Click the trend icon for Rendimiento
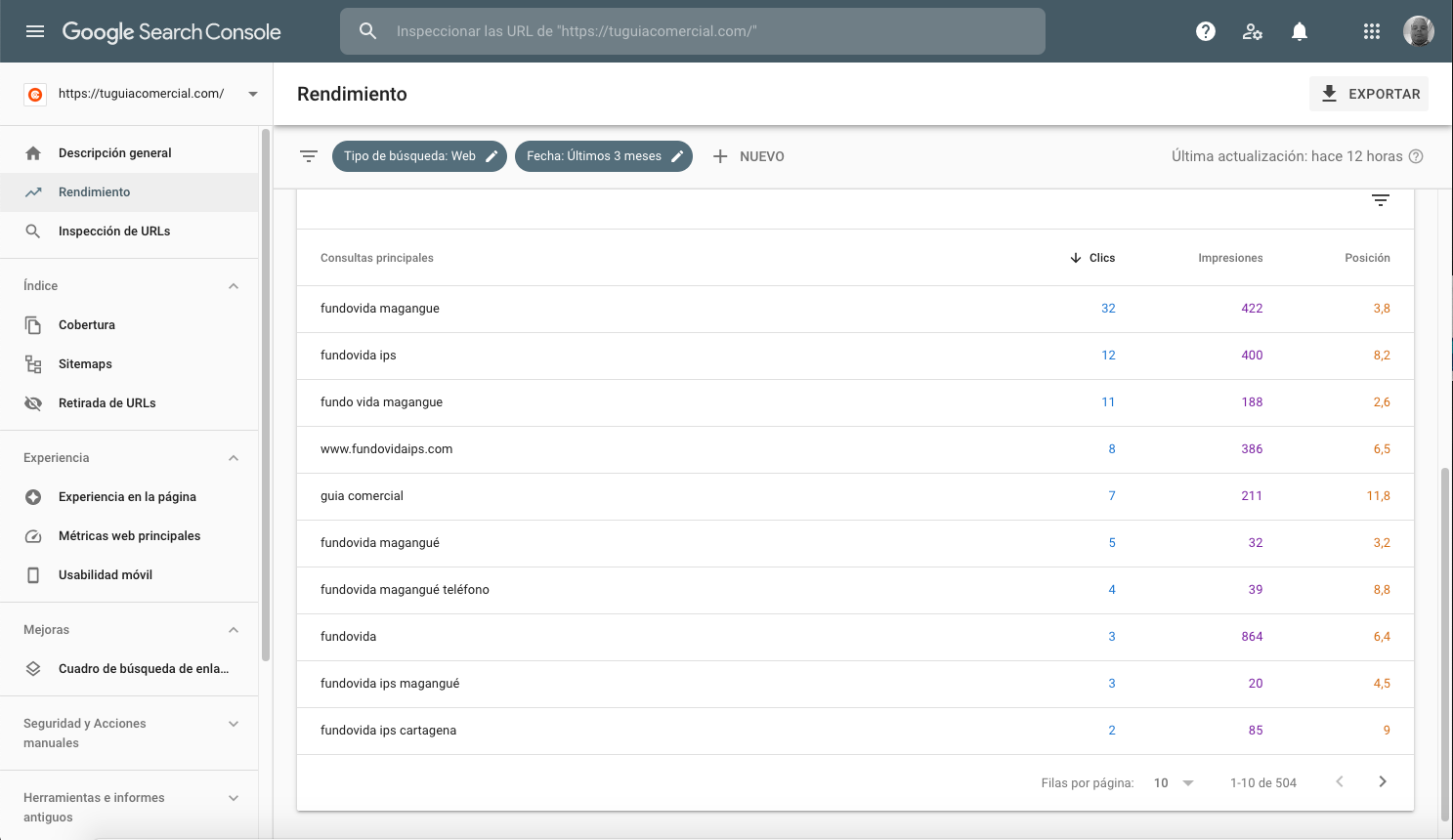Image resolution: width=1453 pixels, height=840 pixels. 33,192
